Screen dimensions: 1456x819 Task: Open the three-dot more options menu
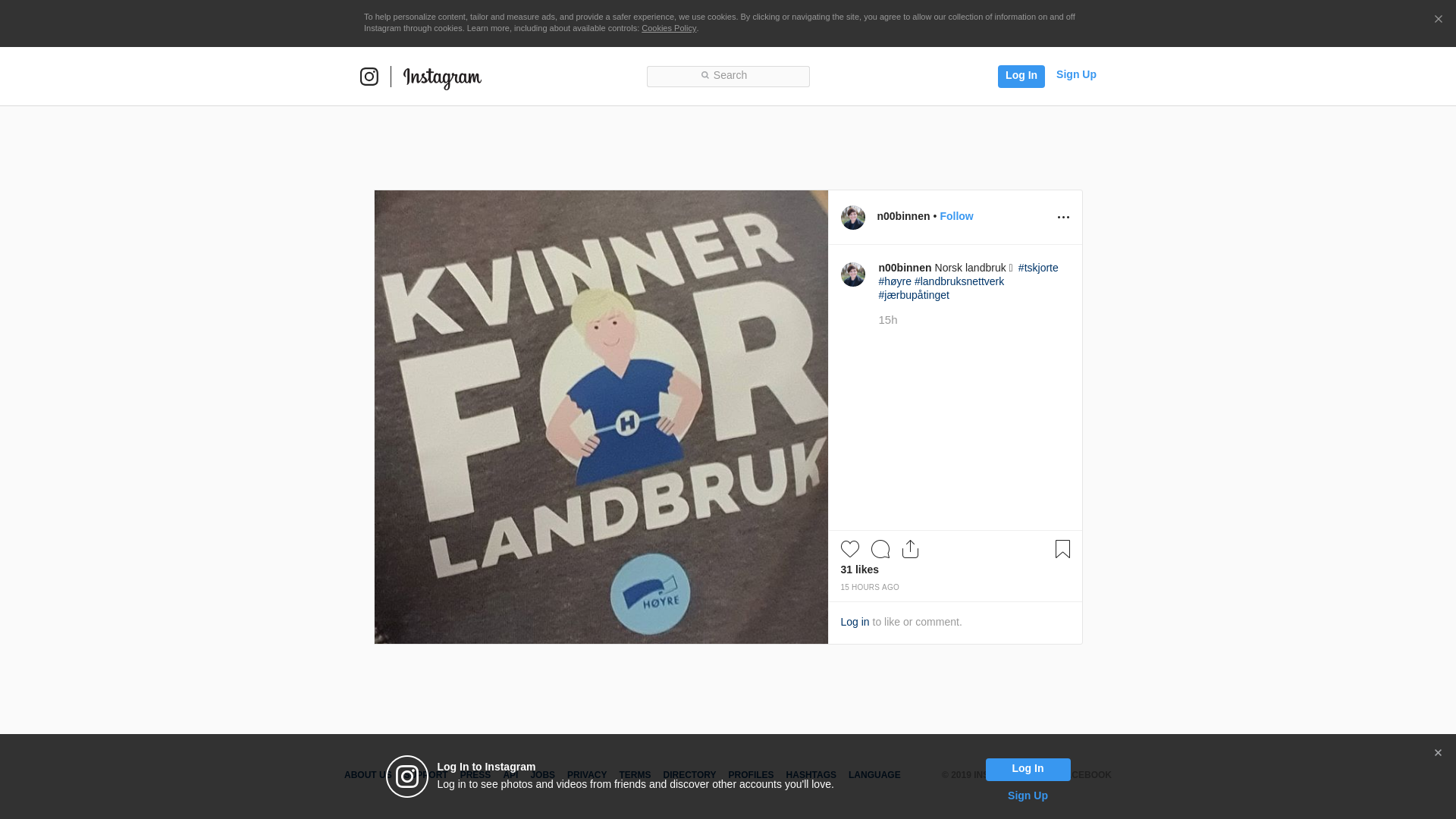click(x=1063, y=218)
